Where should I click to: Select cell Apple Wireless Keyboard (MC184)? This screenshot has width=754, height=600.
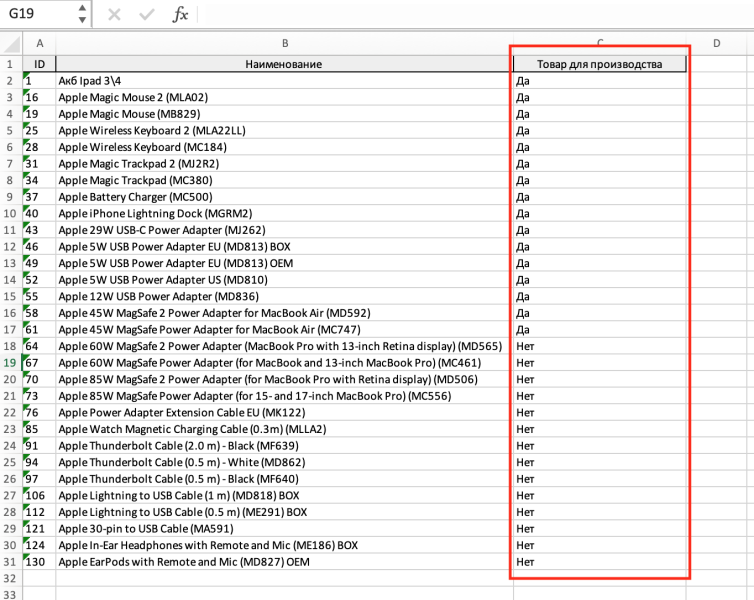coord(285,147)
